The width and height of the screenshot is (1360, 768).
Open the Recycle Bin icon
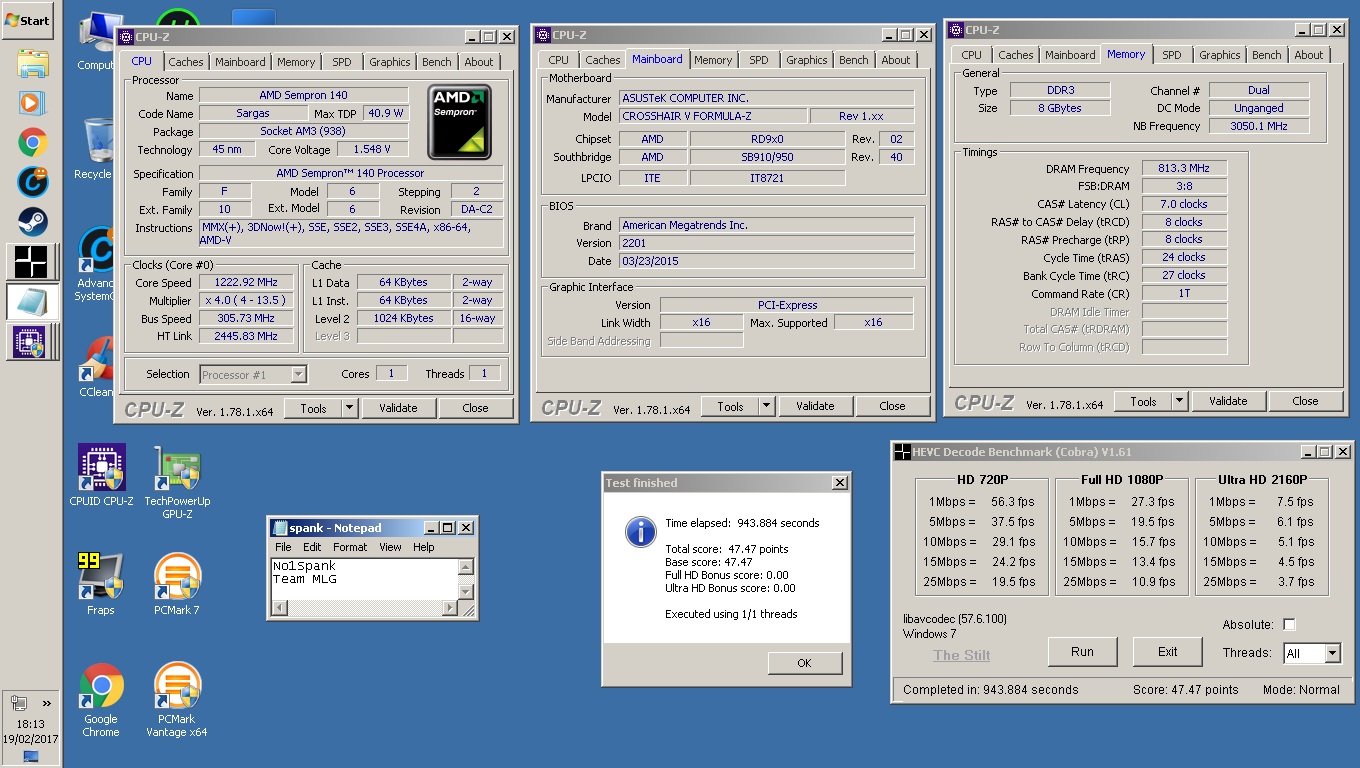click(95, 148)
